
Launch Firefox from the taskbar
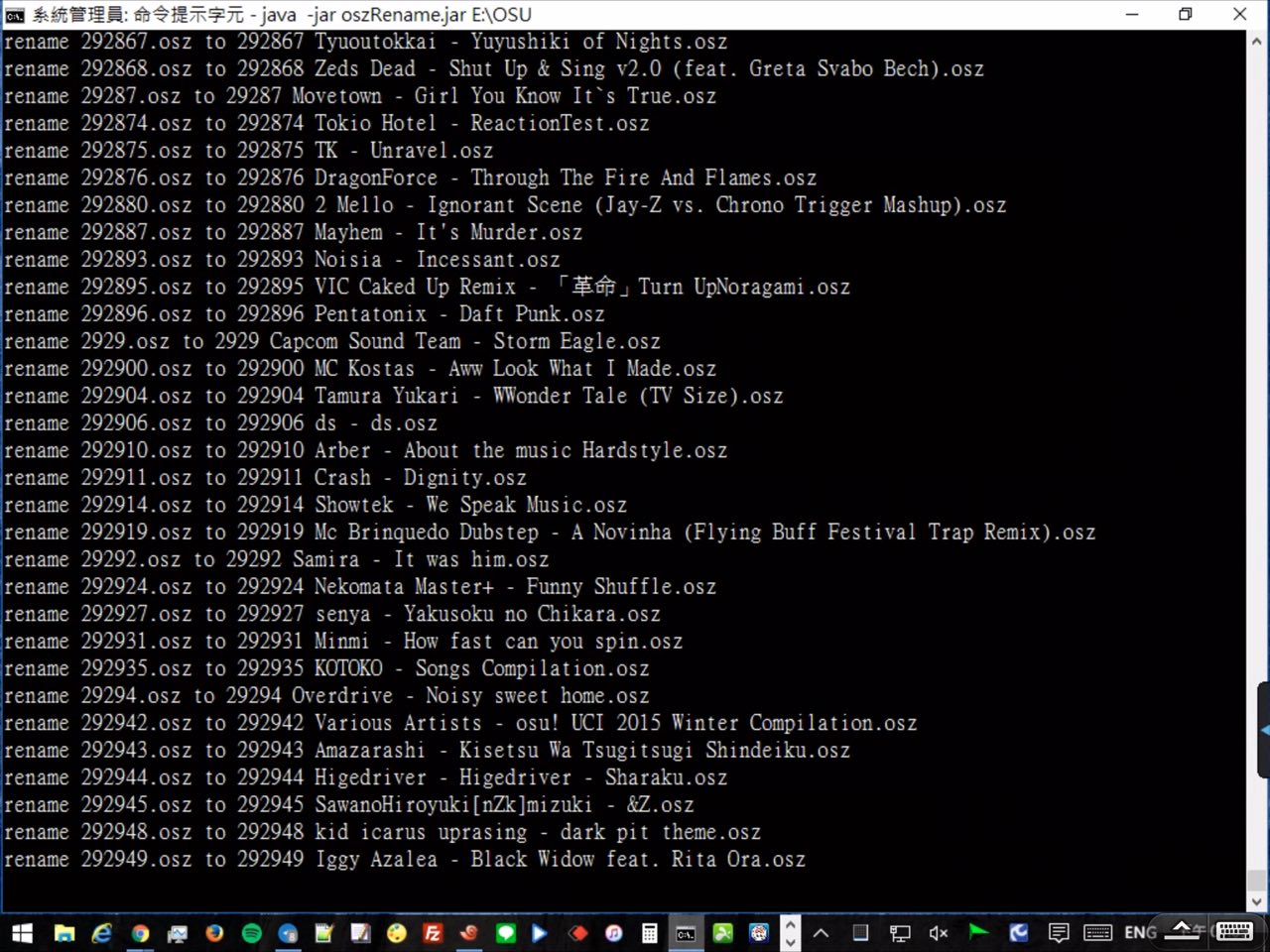pos(214,933)
